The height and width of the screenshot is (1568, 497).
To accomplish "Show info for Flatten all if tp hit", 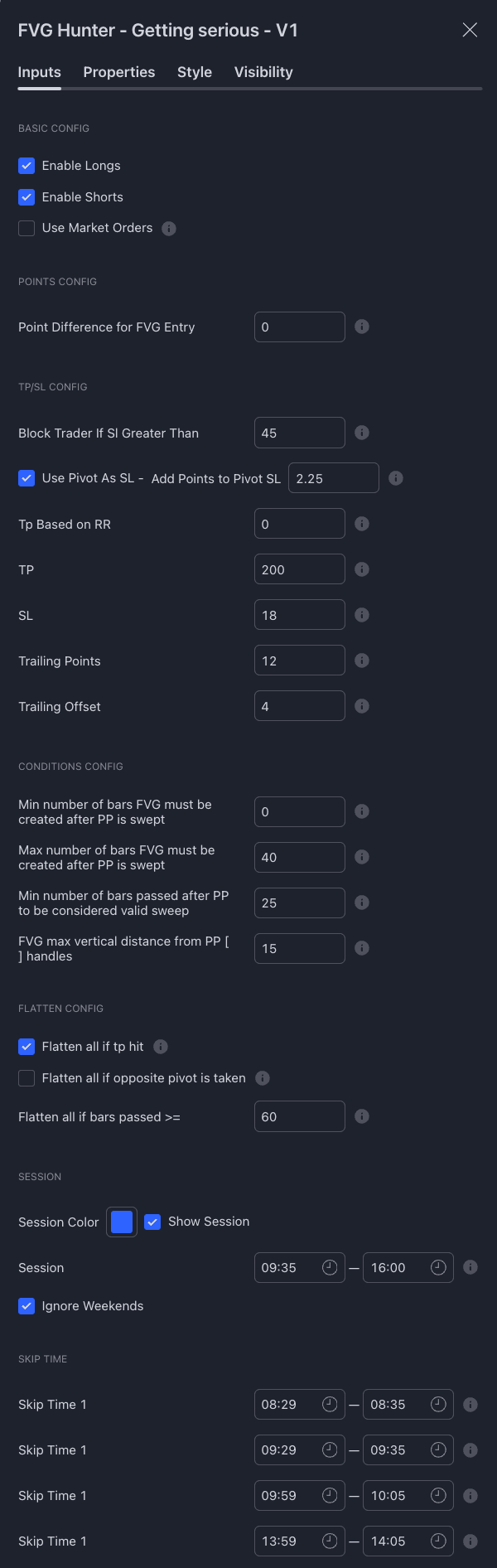I will coord(161,1047).
